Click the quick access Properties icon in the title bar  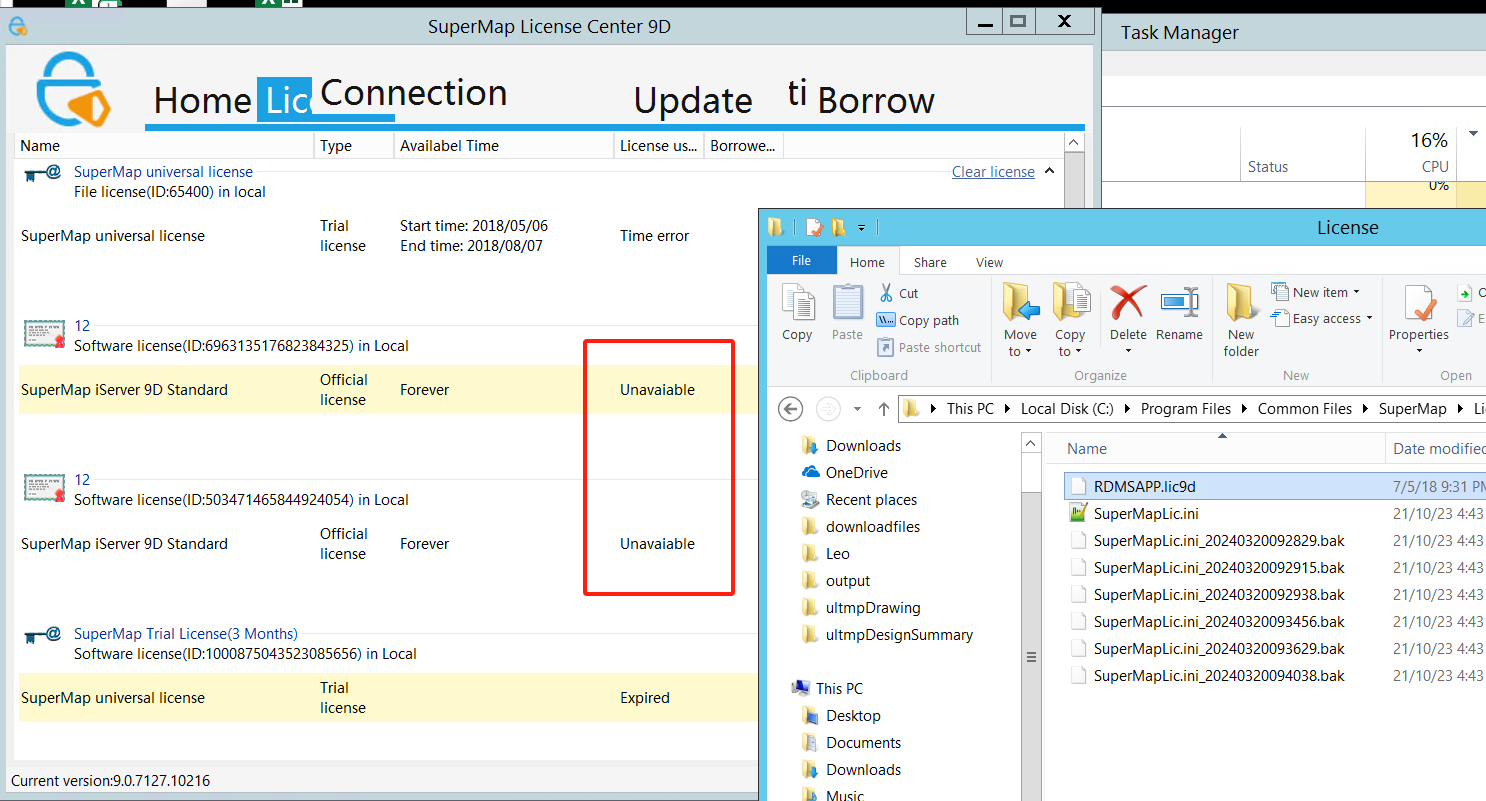pos(814,227)
